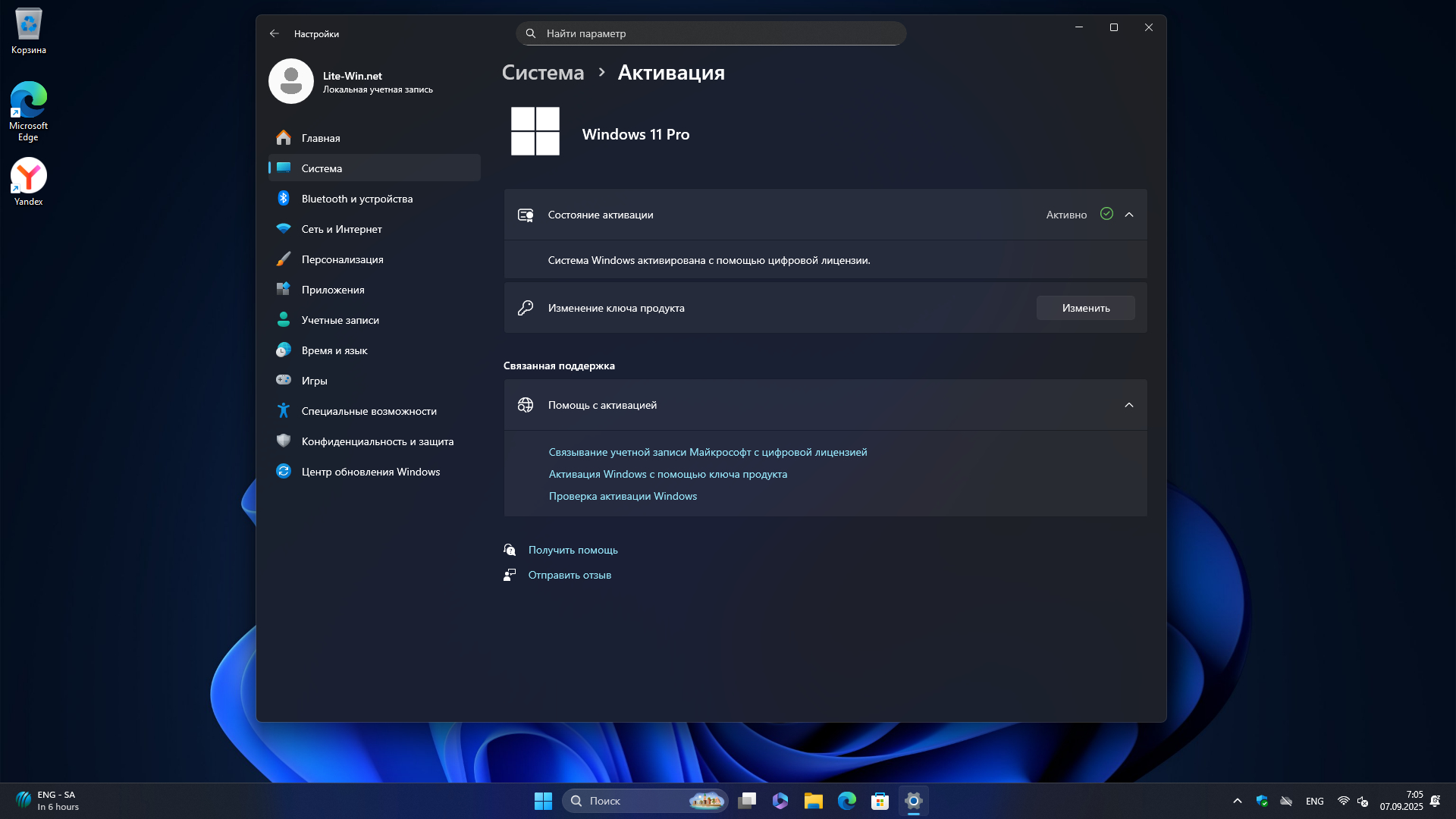Open the Gaming settings page

click(375, 381)
